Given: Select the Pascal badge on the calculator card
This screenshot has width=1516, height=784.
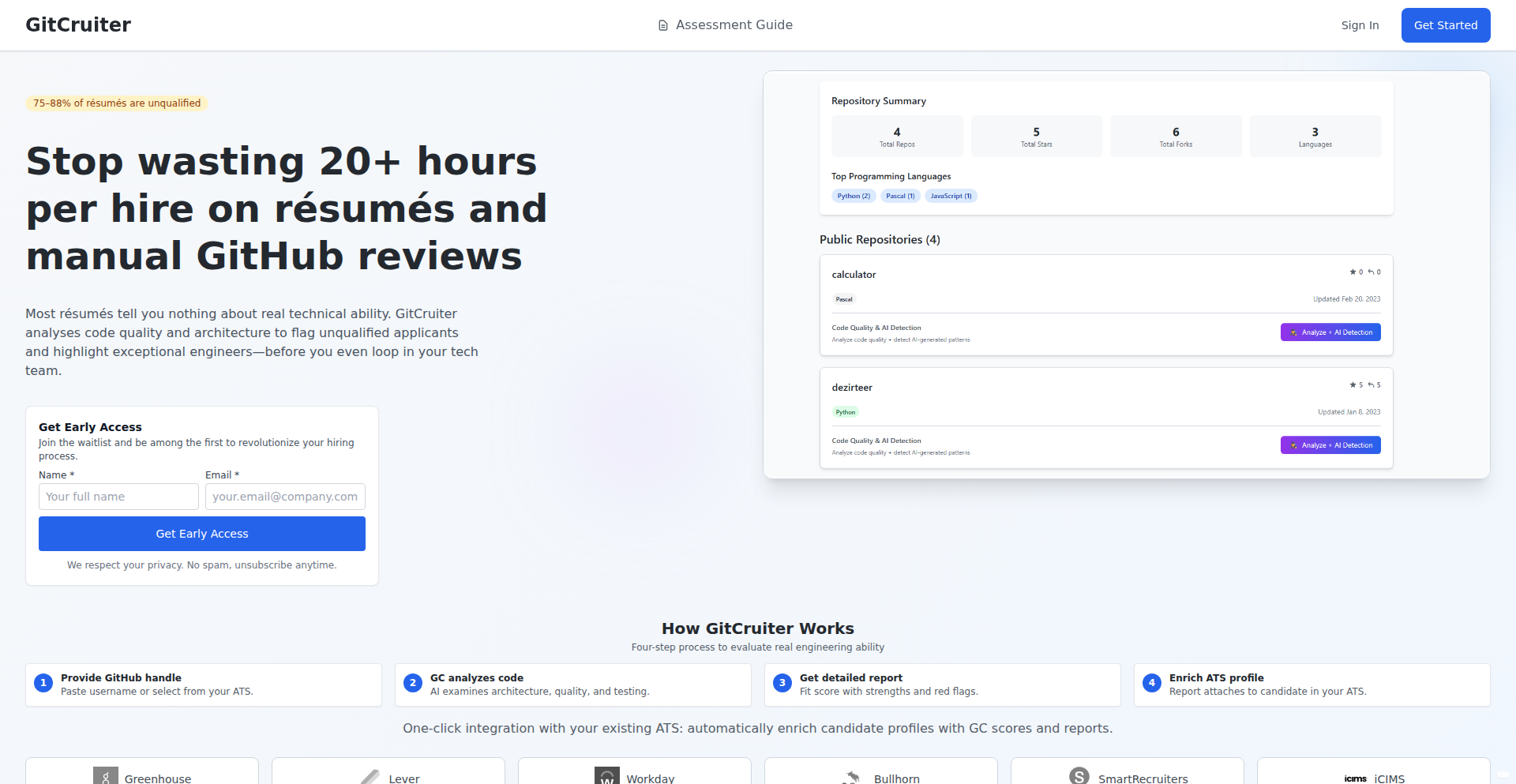Looking at the screenshot, I should [844, 299].
